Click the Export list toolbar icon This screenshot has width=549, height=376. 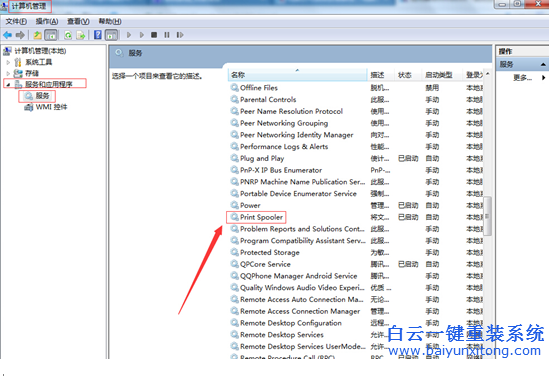tap(81, 35)
